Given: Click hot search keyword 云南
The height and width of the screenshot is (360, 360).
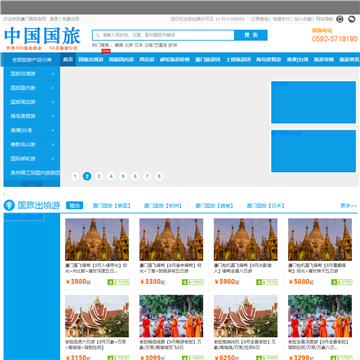Looking at the screenshot, I should (149, 45).
